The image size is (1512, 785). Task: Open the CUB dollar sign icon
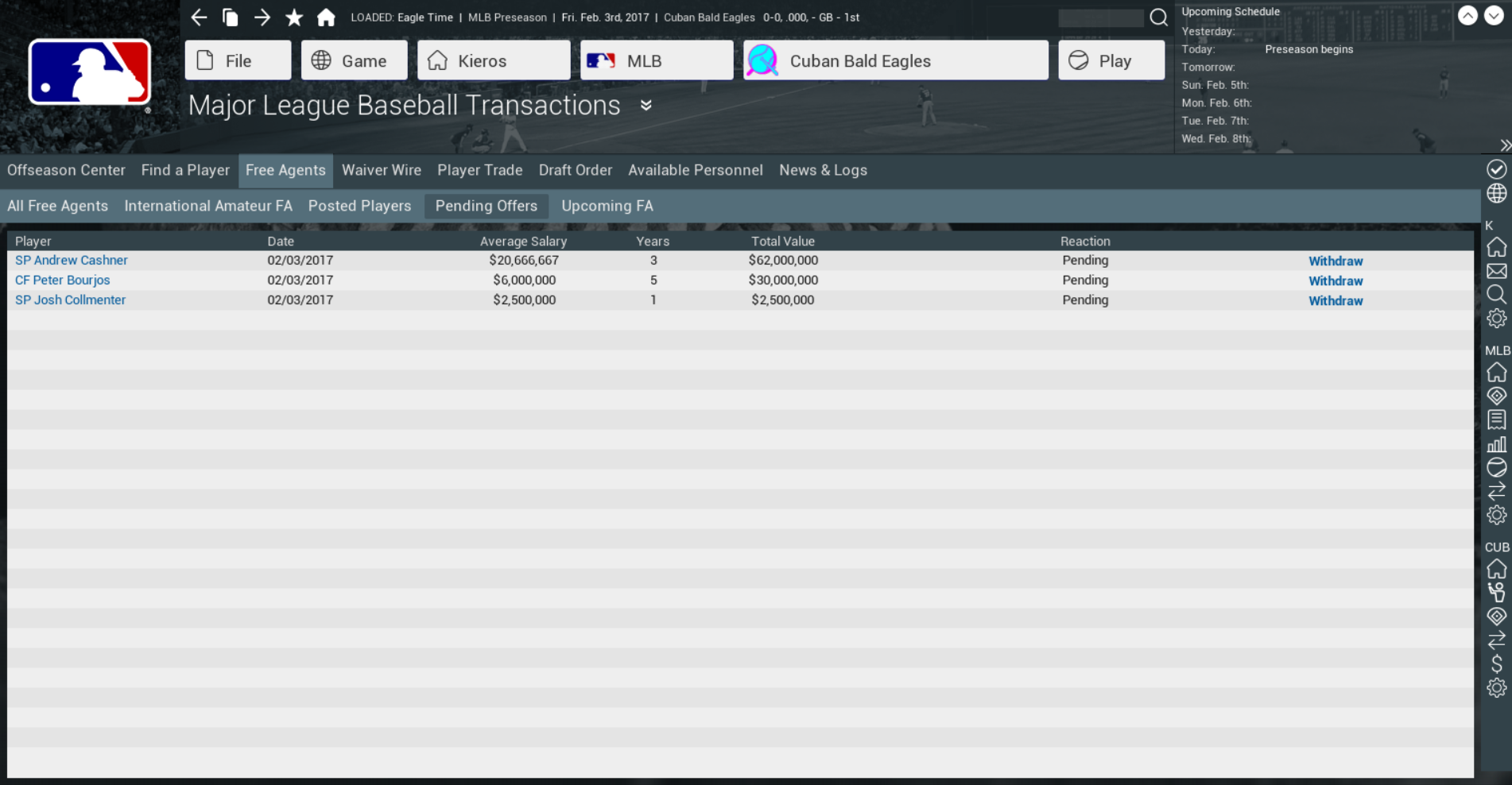pos(1496,663)
